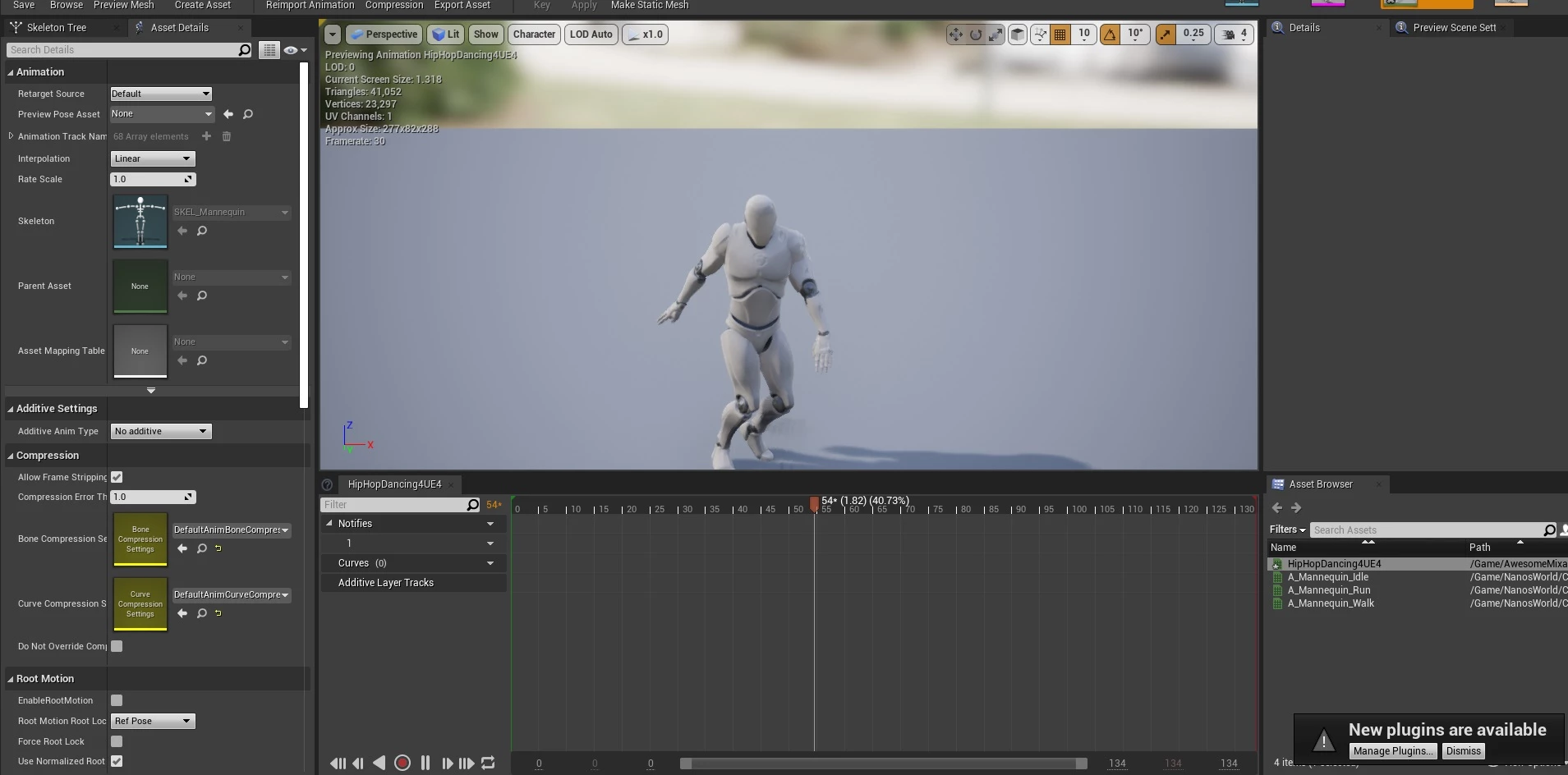
Task: Select A_Mannequin_Run in the Asset Browser
Action: coord(1328,590)
